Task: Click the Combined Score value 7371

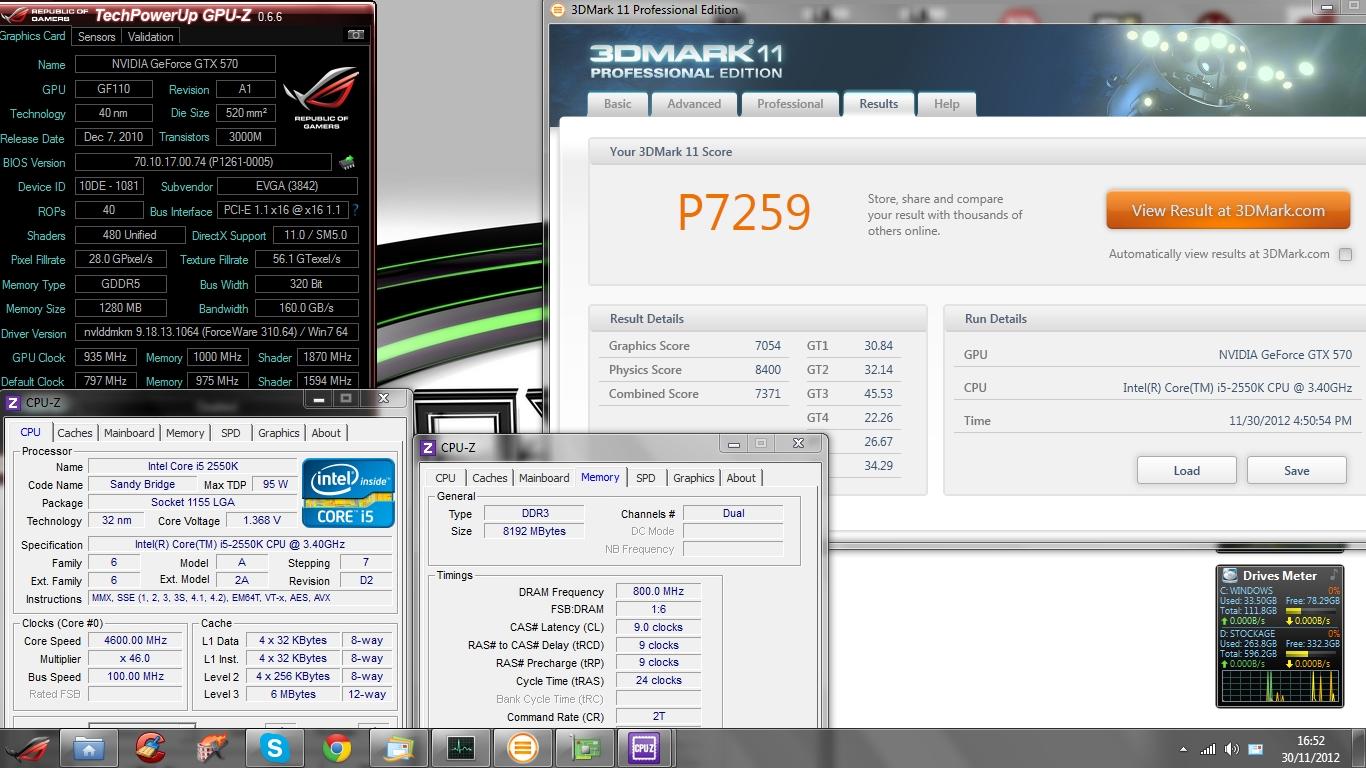Action: tap(767, 394)
